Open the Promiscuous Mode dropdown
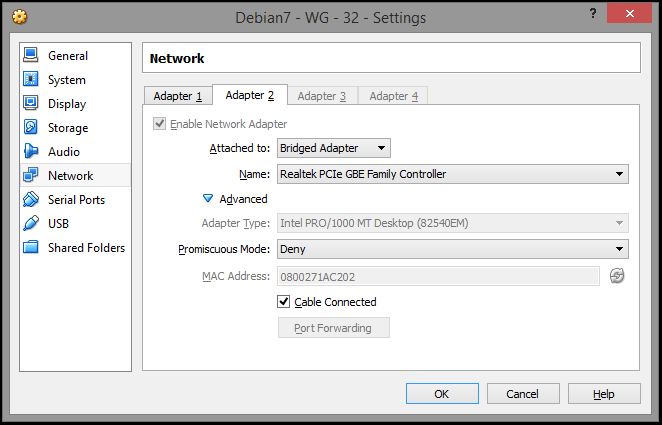Image resolution: width=662 pixels, height=425 pixels. tap(453, 249)
